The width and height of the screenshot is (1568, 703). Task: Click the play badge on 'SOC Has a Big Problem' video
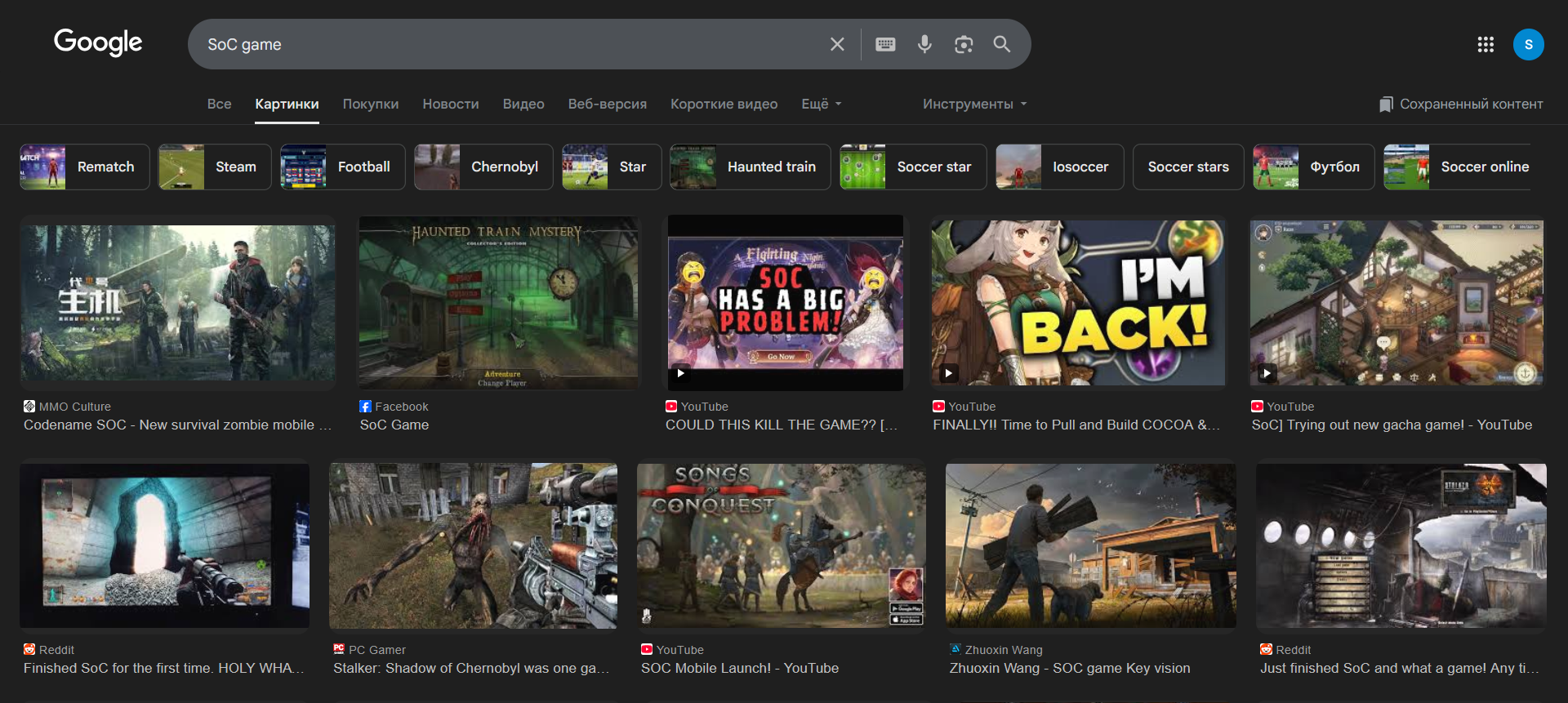point(680,373)
